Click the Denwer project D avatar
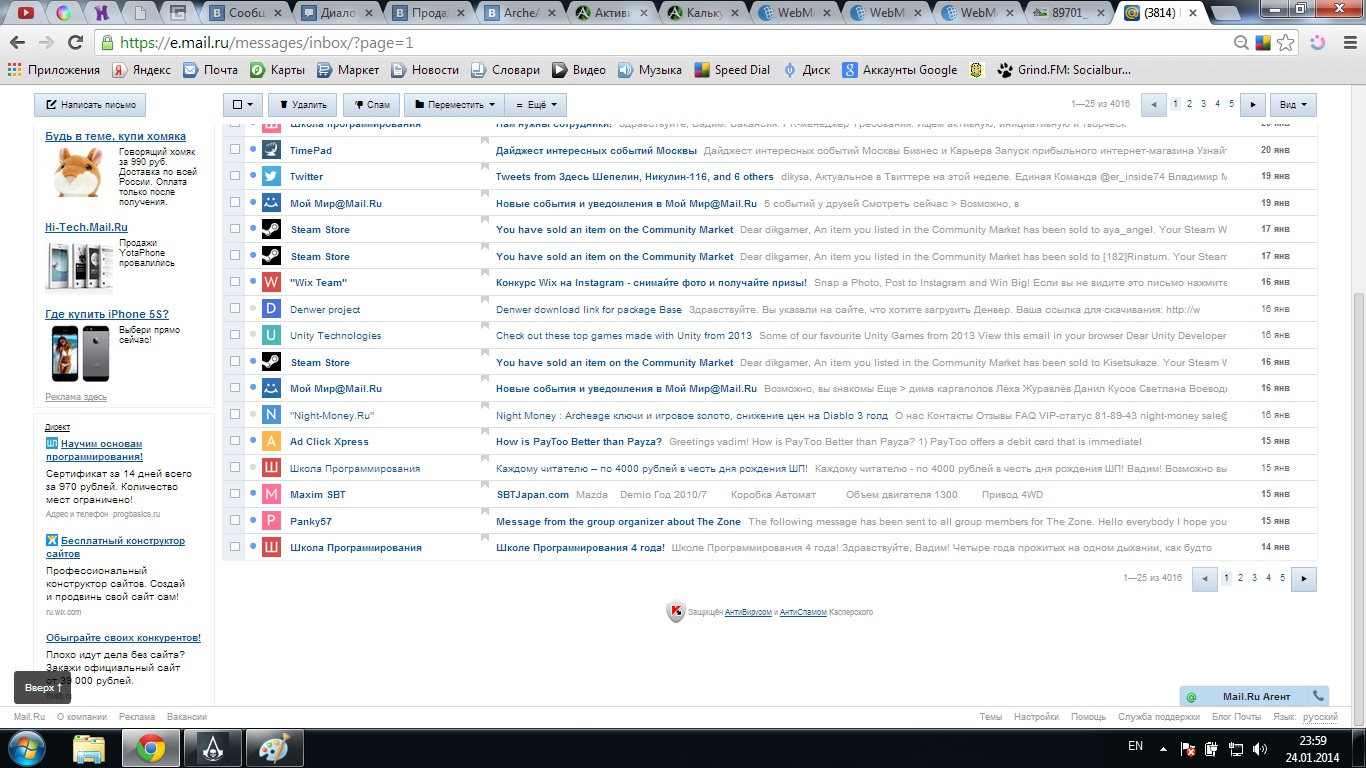The image size is (1366, 768). pyautogui.click(x=271, y=309)
